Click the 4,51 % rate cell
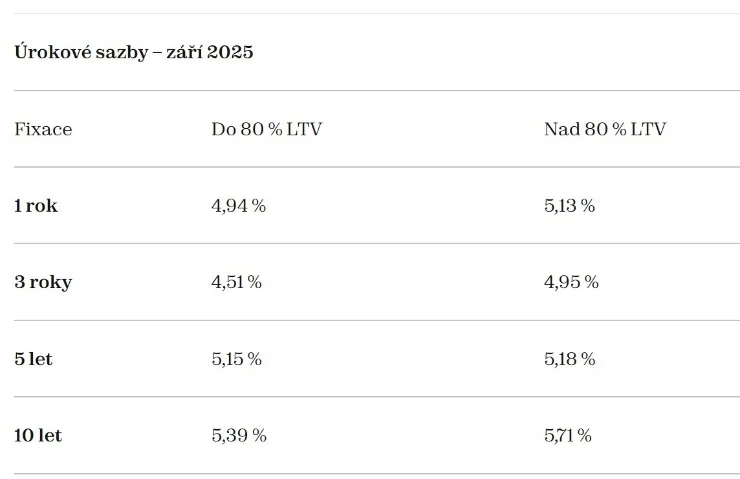The image size is (740, 479). tap(236, 282)
